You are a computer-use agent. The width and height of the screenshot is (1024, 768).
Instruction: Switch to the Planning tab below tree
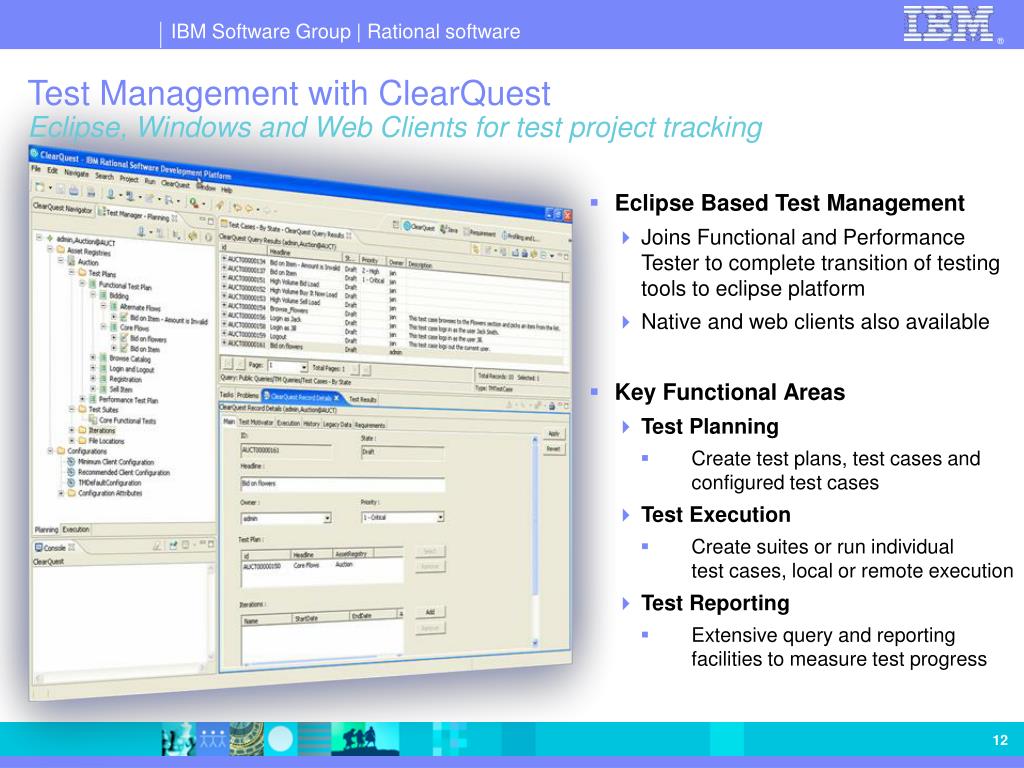[46, 529]
